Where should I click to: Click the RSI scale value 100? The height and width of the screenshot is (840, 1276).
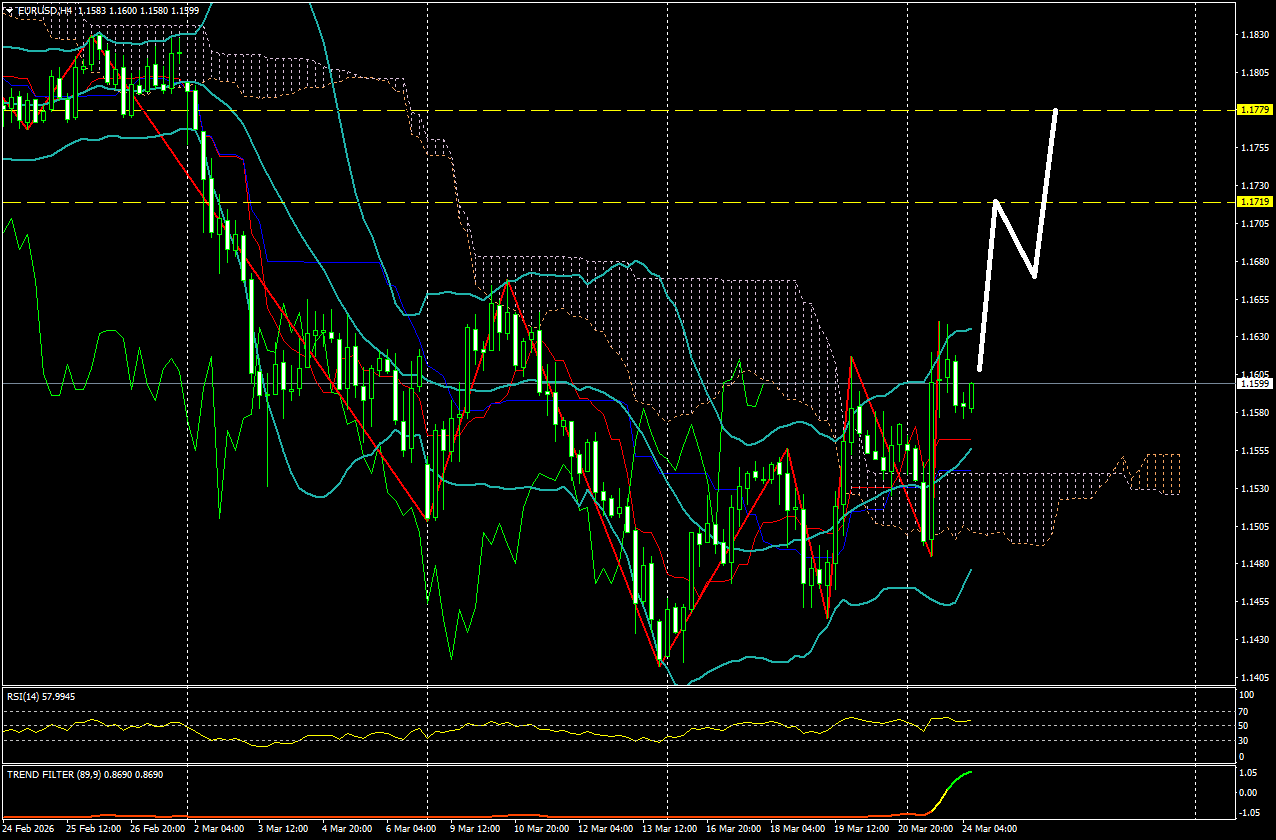[1246, 694]
